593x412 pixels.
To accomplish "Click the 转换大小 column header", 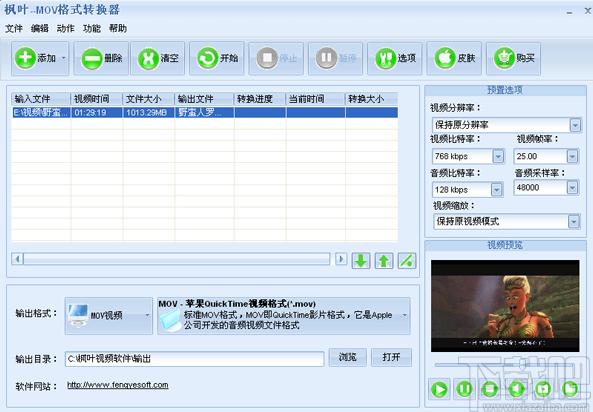I will pyautogui.click(x=371, y=99).
